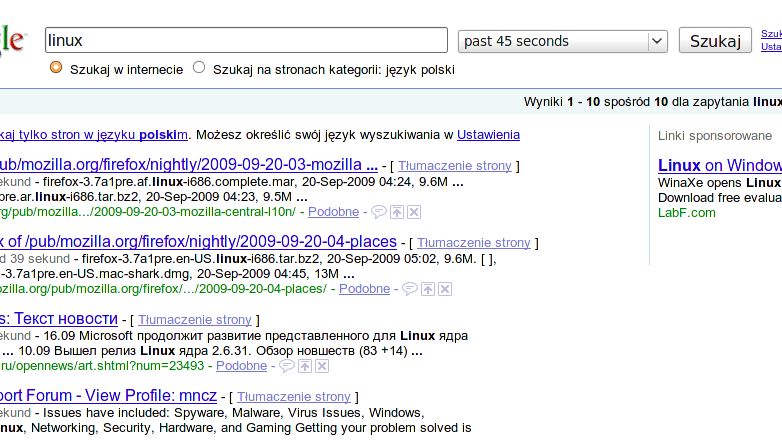Screen dimensions: 782x440
Task: Open the 'past 45 seconds' time dropdown
Action: (x=563, y=41)
